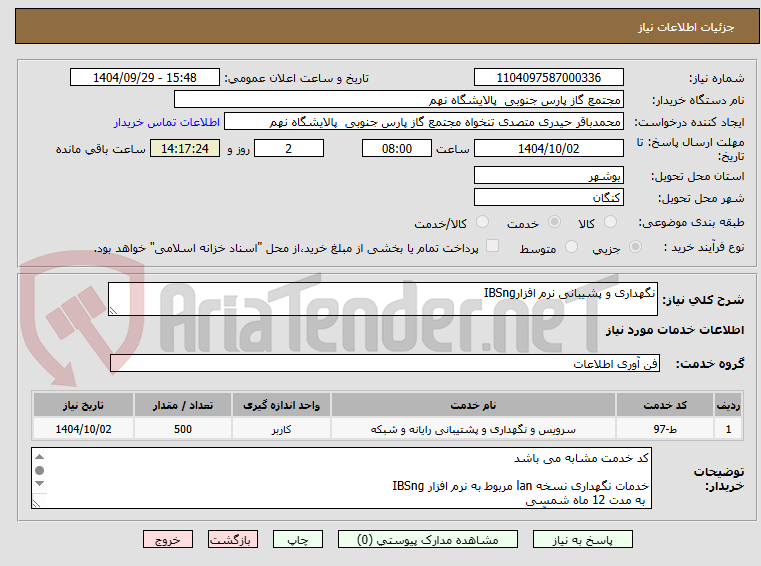Click the شماره نیاز number field
The height and width of the screenshot is (566, 761).
(x=548, y=78)
